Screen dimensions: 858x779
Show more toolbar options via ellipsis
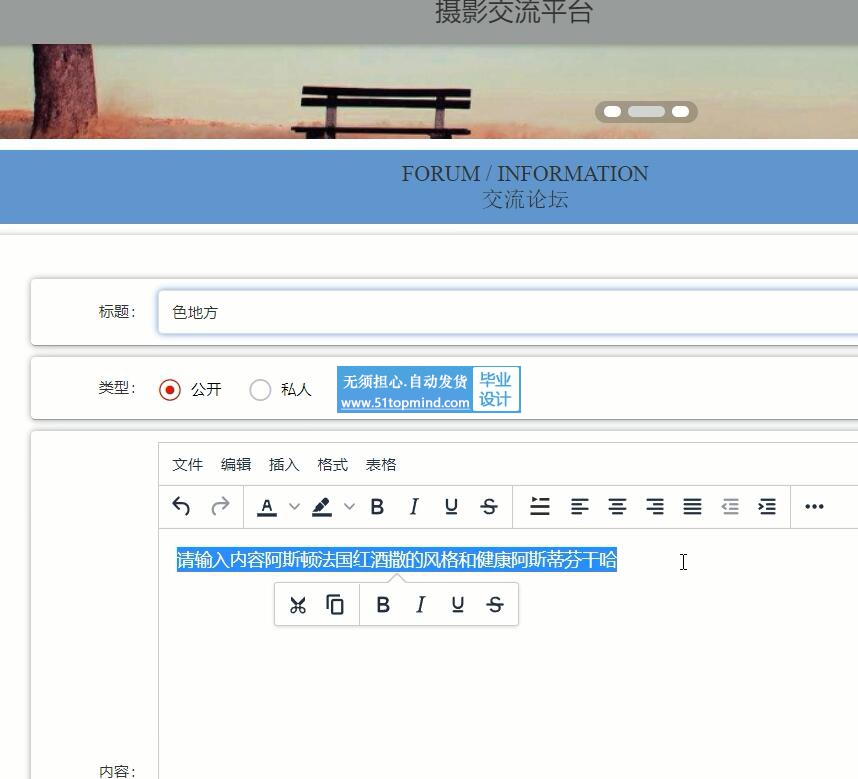tap(814, 507)
